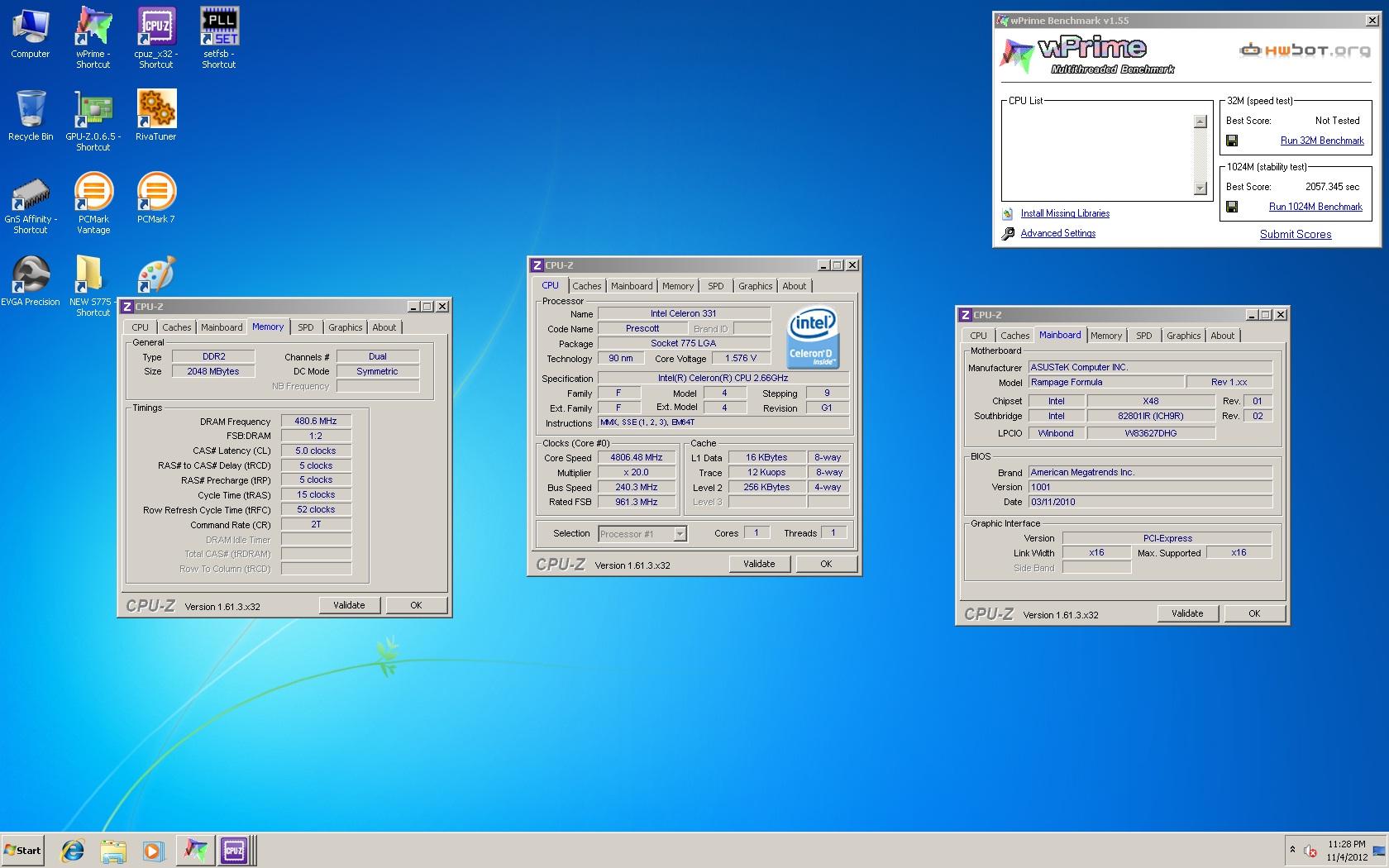Switch to CPU tab in right CPU-Z window
The width and height of the screenshot is (1389, 868).
[979, 336]
